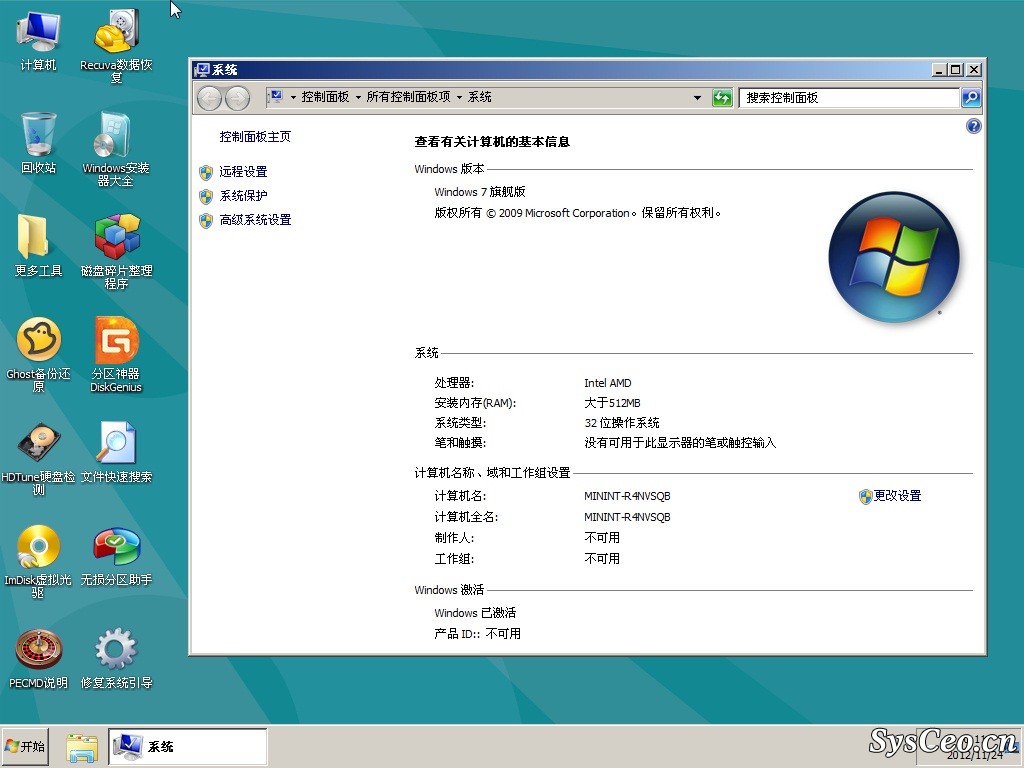Minimize the 系统 window

tap(939, 70)
